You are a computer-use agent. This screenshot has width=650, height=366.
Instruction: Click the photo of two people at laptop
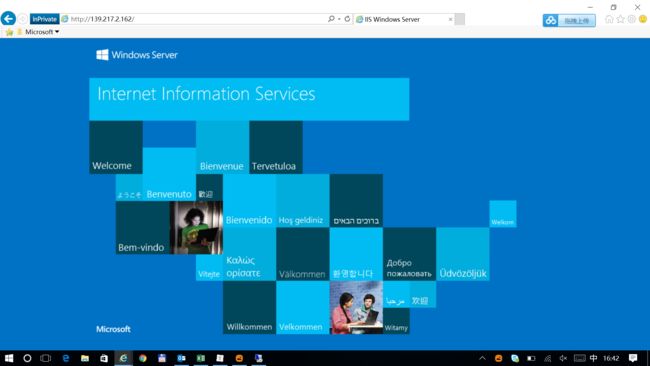[356, 308]
